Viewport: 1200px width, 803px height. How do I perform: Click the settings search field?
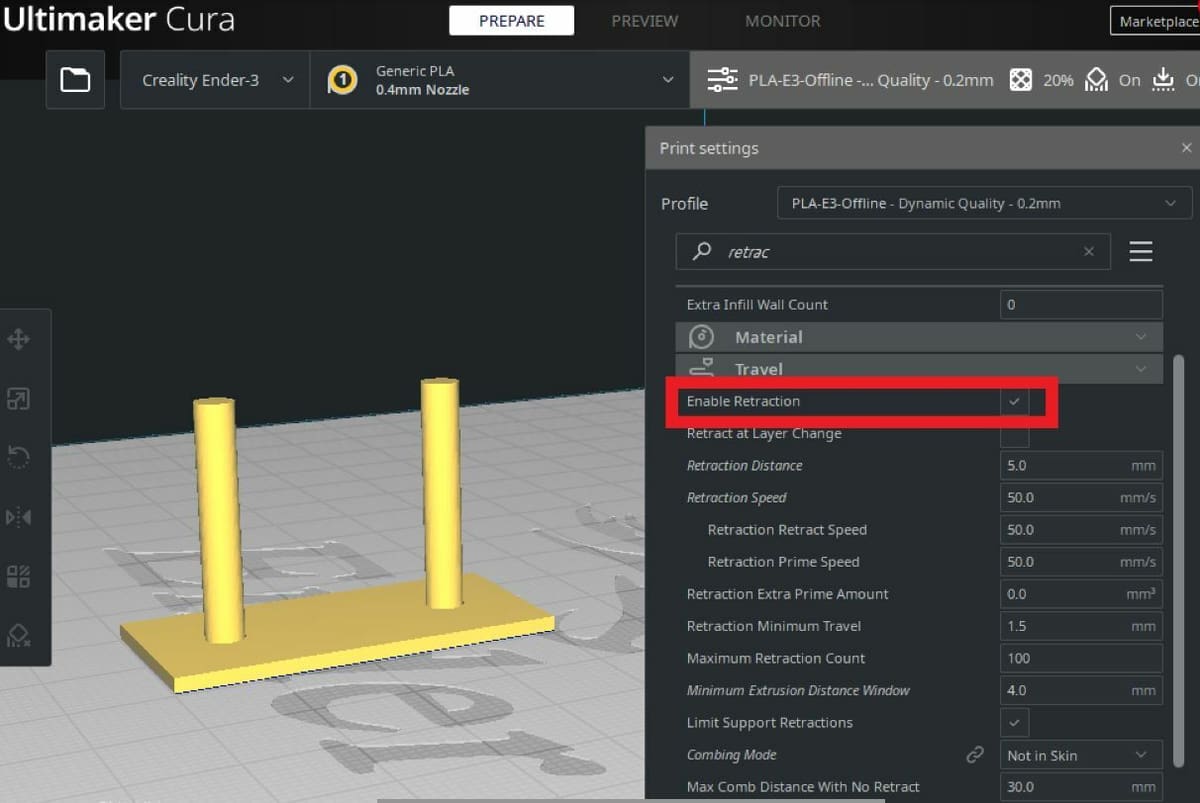pos(893,252)
